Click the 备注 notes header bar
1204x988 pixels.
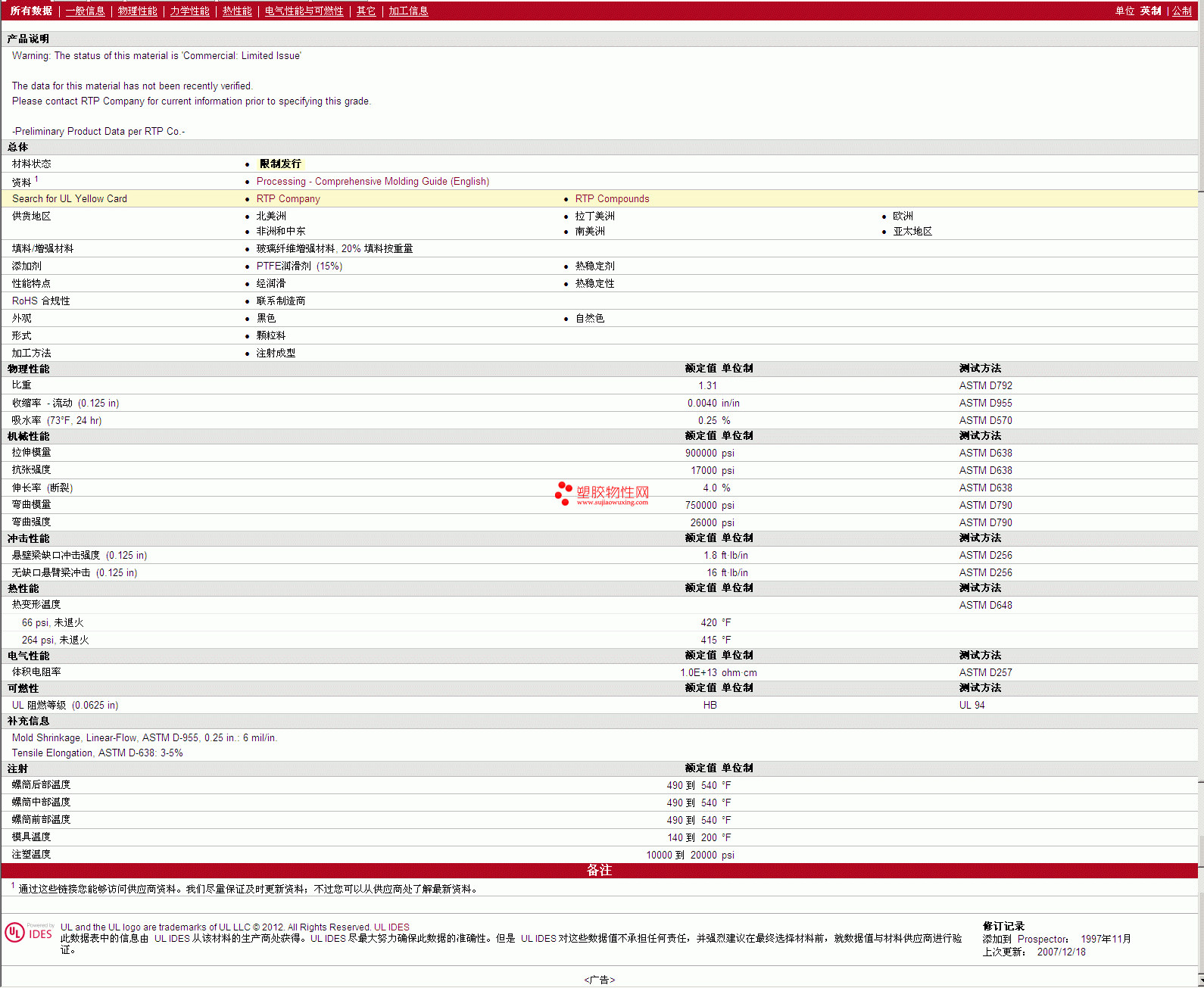599,871
